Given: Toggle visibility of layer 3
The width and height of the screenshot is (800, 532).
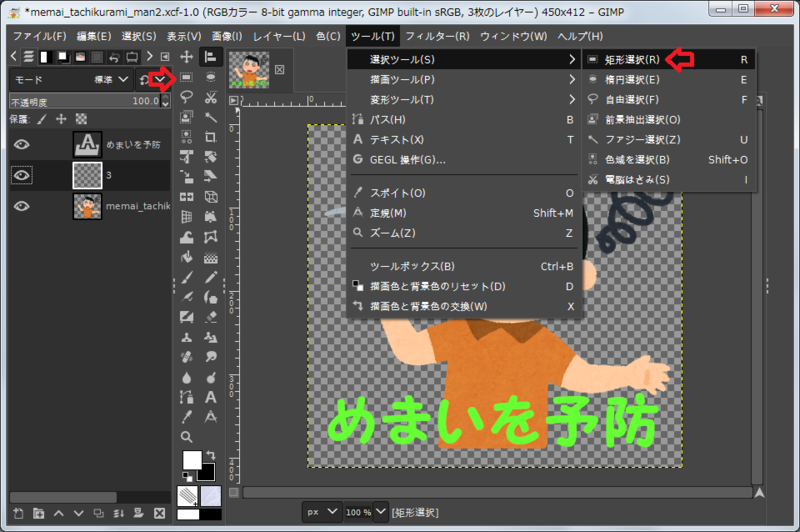Looking at the screenshot, I should point(21,175).
